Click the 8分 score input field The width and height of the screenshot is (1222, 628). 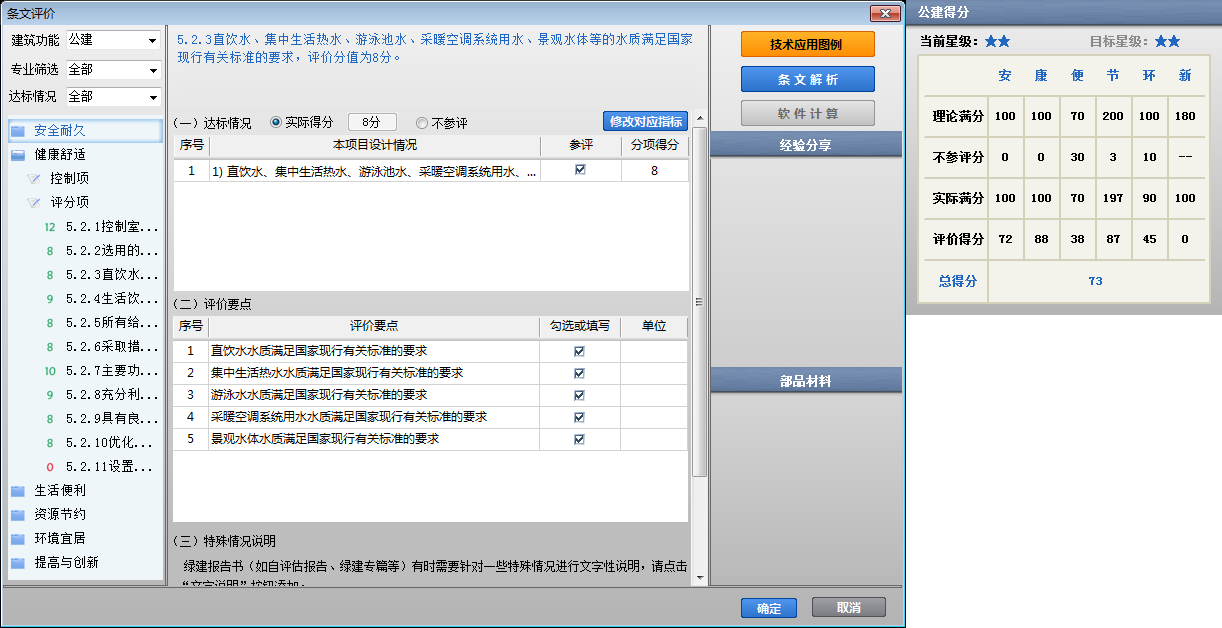click(372, 122)
